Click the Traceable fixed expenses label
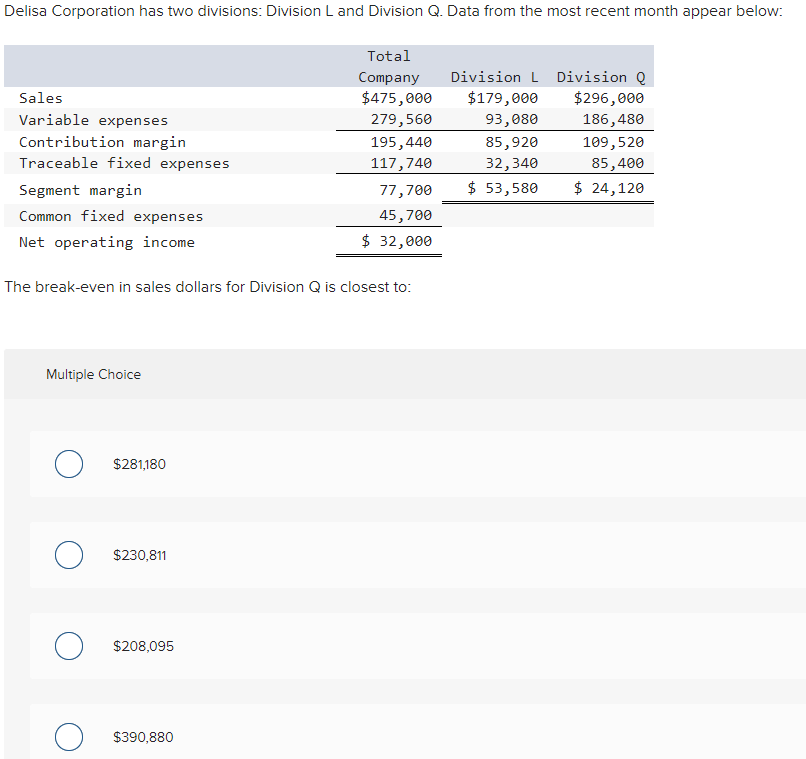The height and width of the screenshot is (759, 806). click(124, 163)
